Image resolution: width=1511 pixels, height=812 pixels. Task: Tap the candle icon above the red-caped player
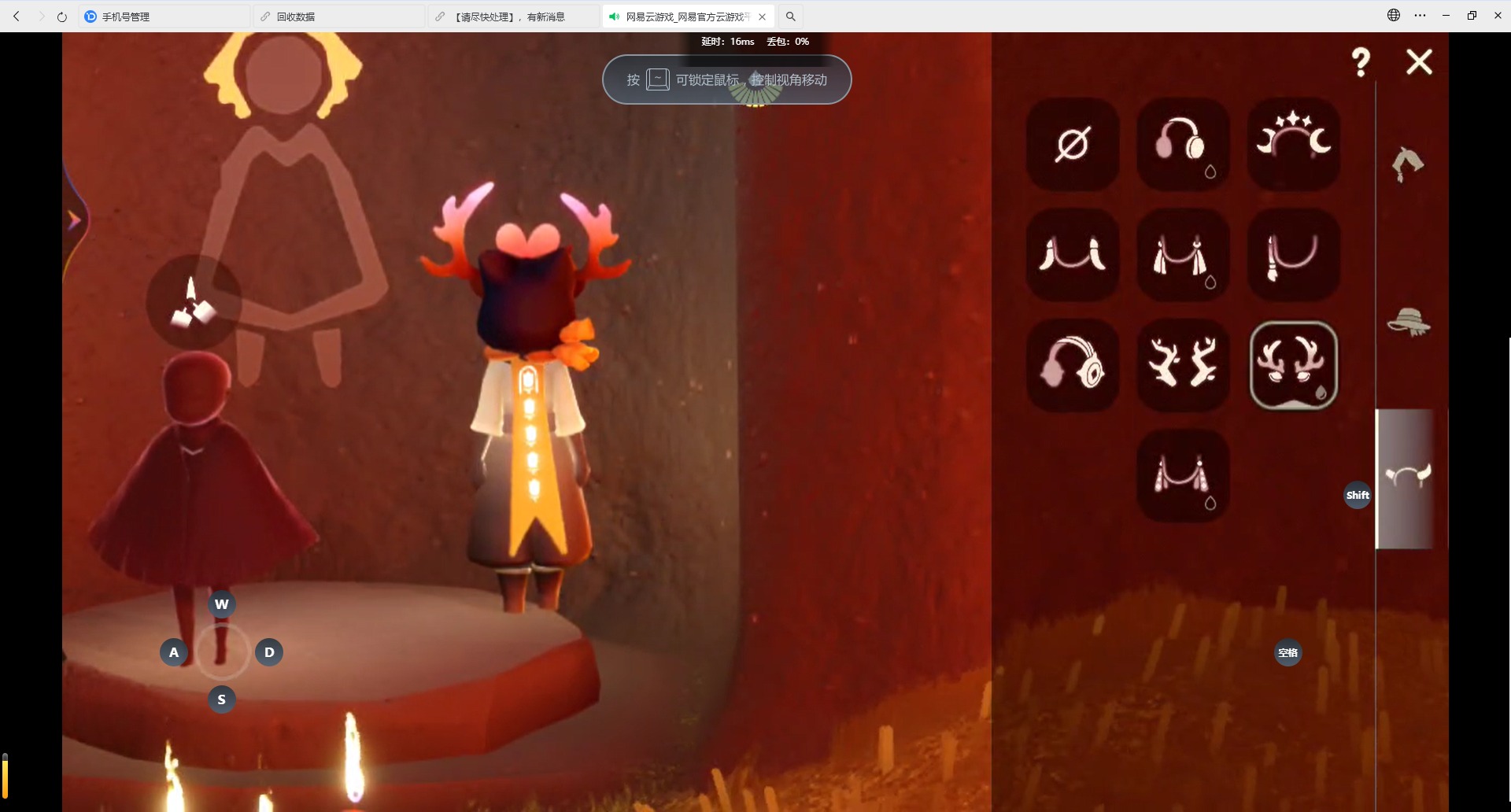[x=194, y=302]
